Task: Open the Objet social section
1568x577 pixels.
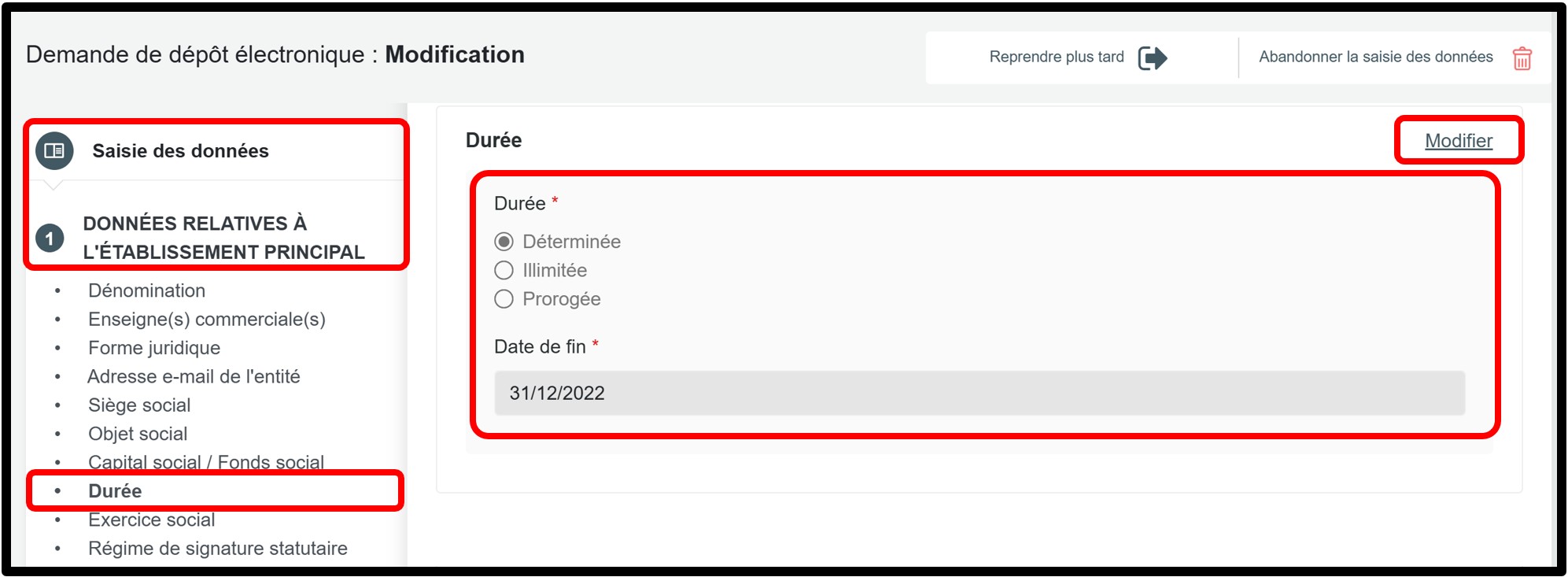Action: pyautogui.click(x=138, y=434)
